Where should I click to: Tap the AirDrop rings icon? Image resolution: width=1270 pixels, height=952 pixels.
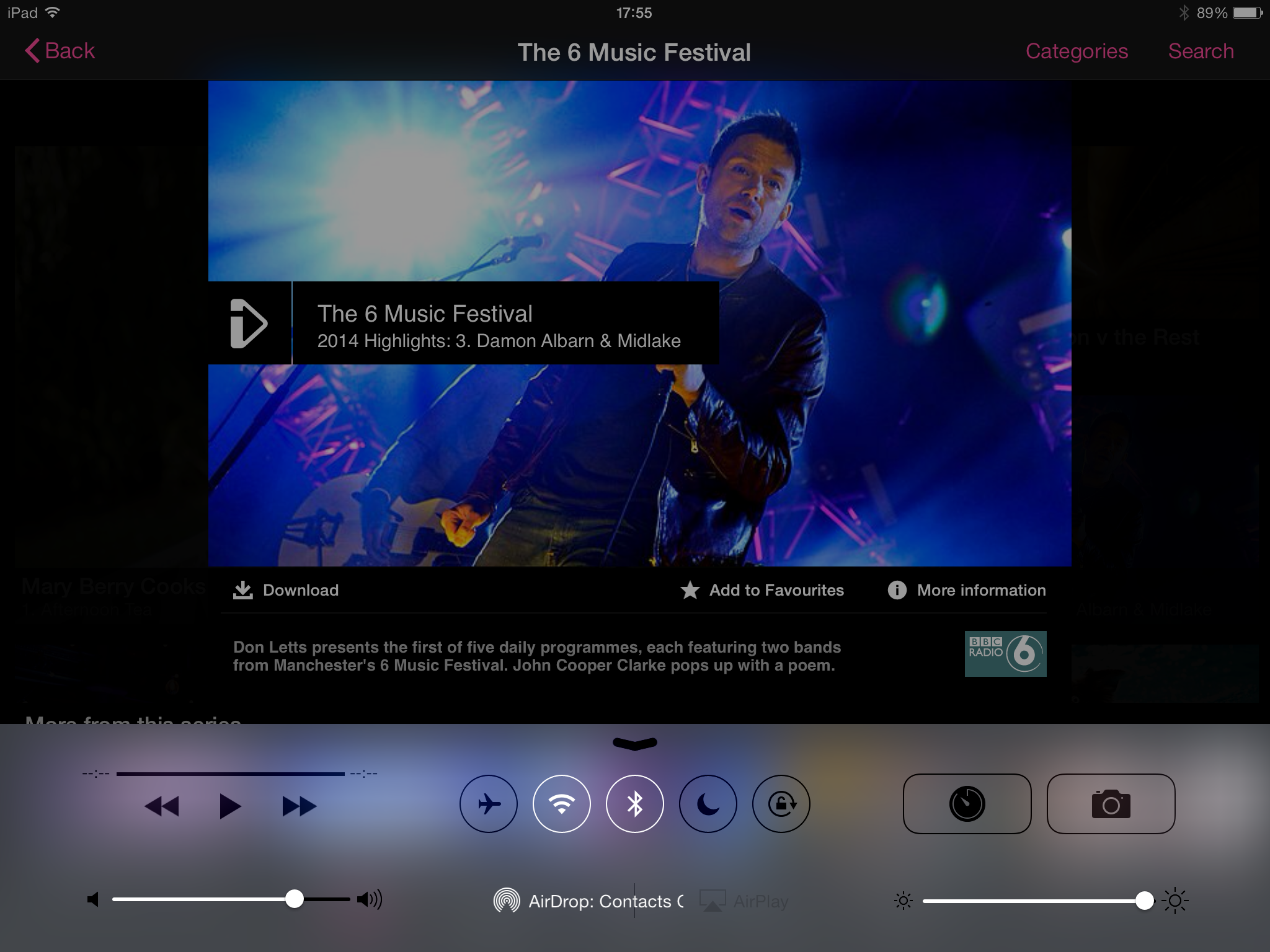pos(506,901)
